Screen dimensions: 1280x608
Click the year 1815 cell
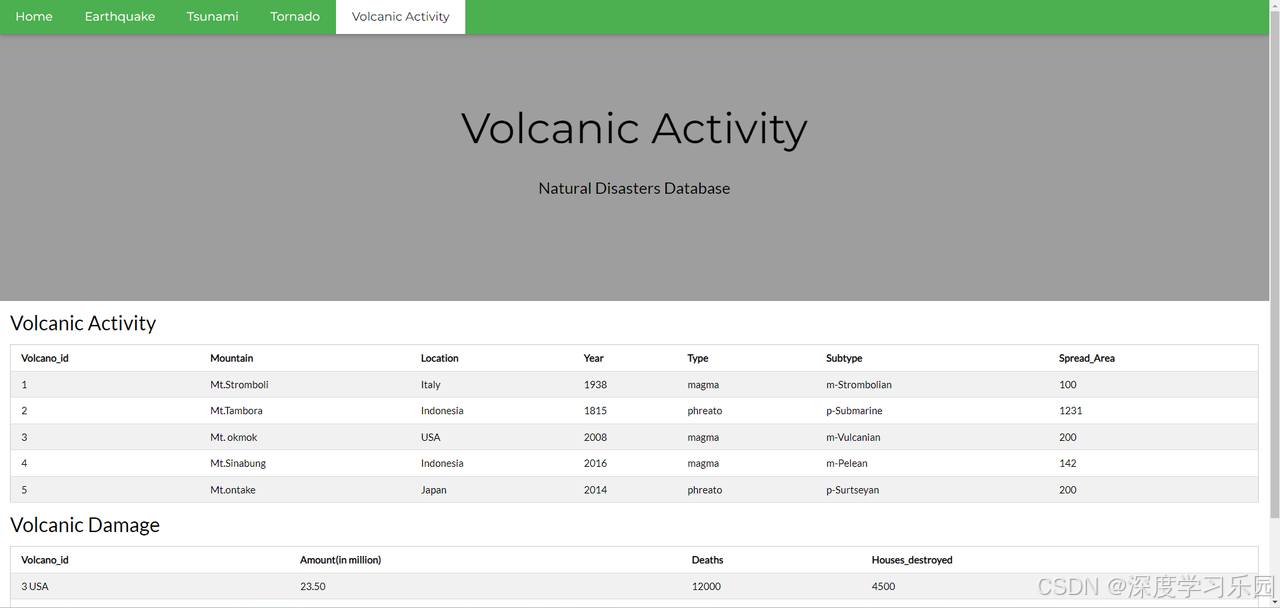(595, 411)
